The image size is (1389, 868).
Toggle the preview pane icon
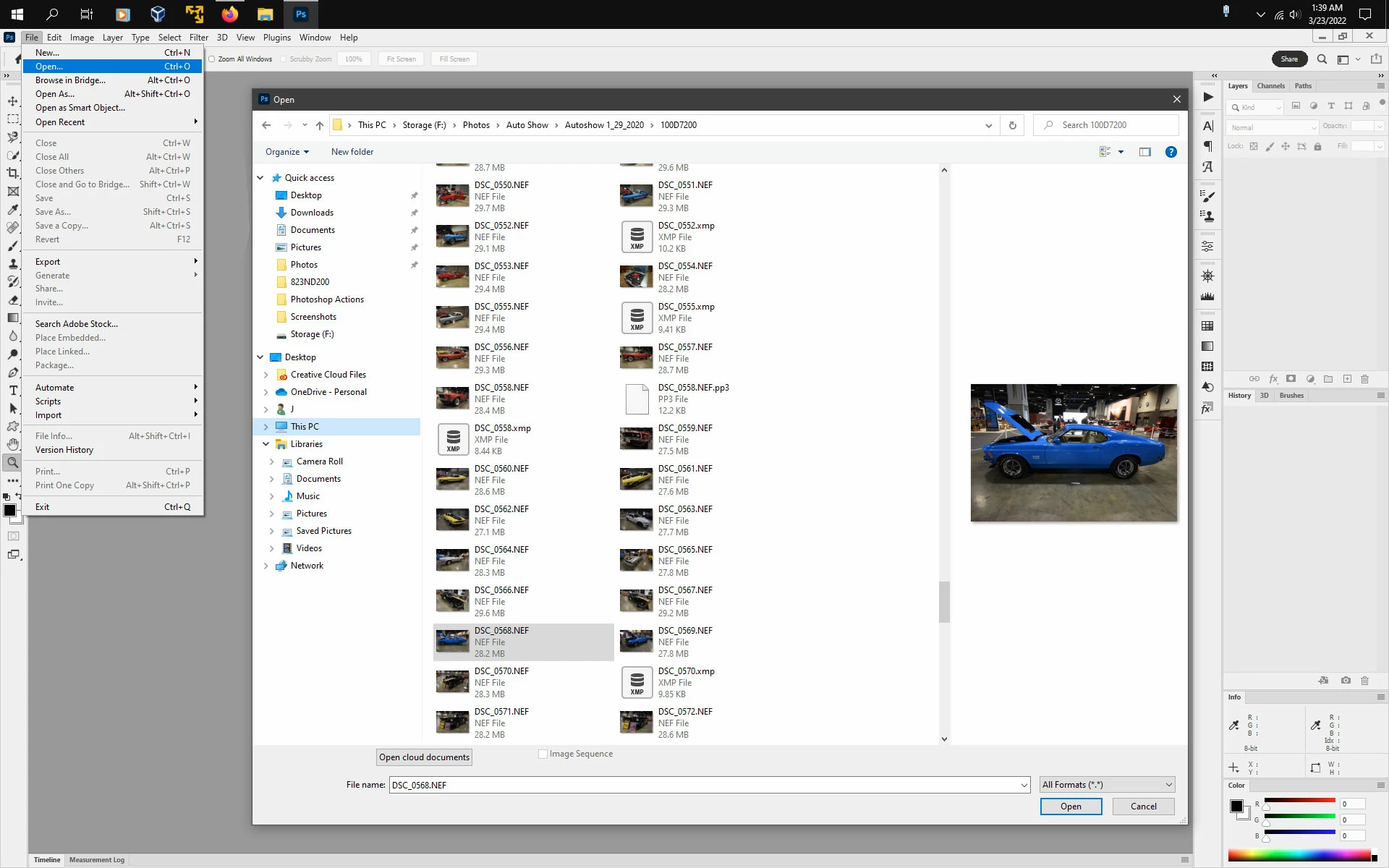1144,152
